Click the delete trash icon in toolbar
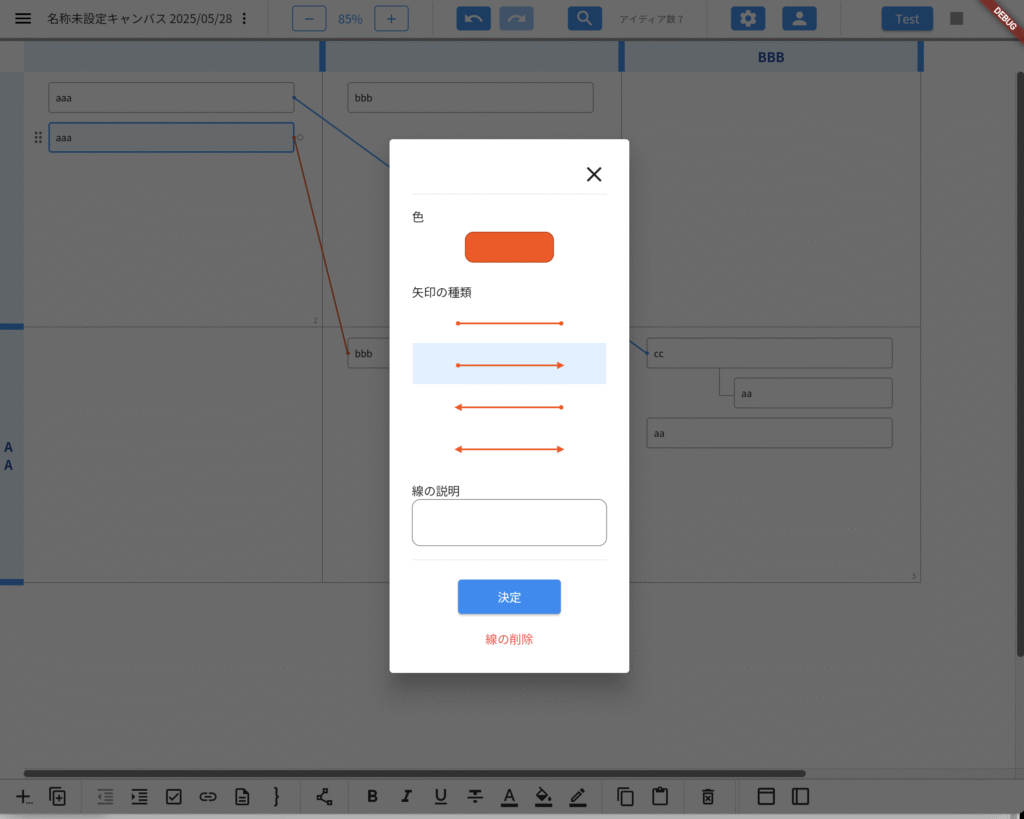Image resolution: width=1024 pixels, height=819 pixels. click(708, 797)
